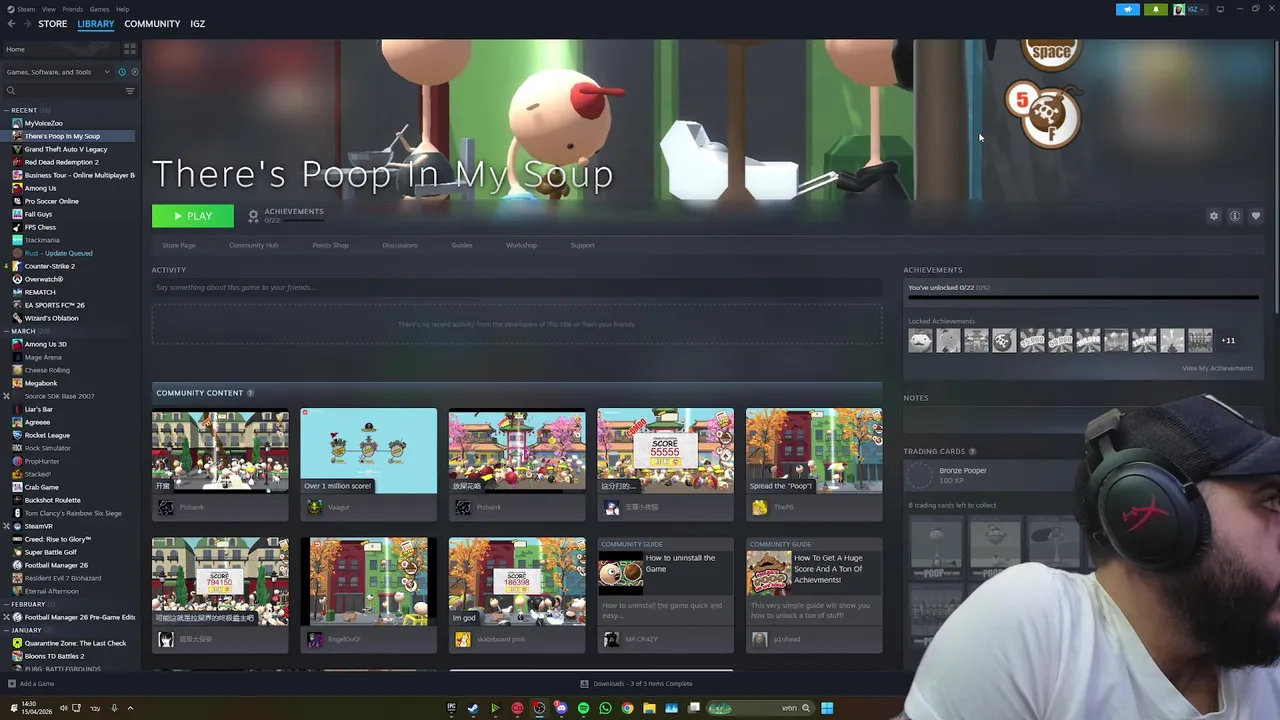Open View My Achievements link
Screen dimensions: 1280x720
[1217, 368]
